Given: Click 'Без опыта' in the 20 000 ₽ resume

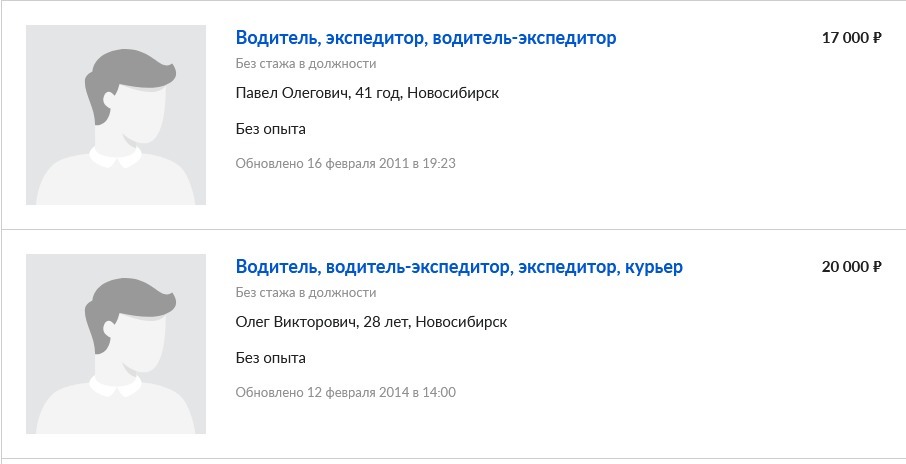Looking at the screenshot, I should [x=270, y=358].
